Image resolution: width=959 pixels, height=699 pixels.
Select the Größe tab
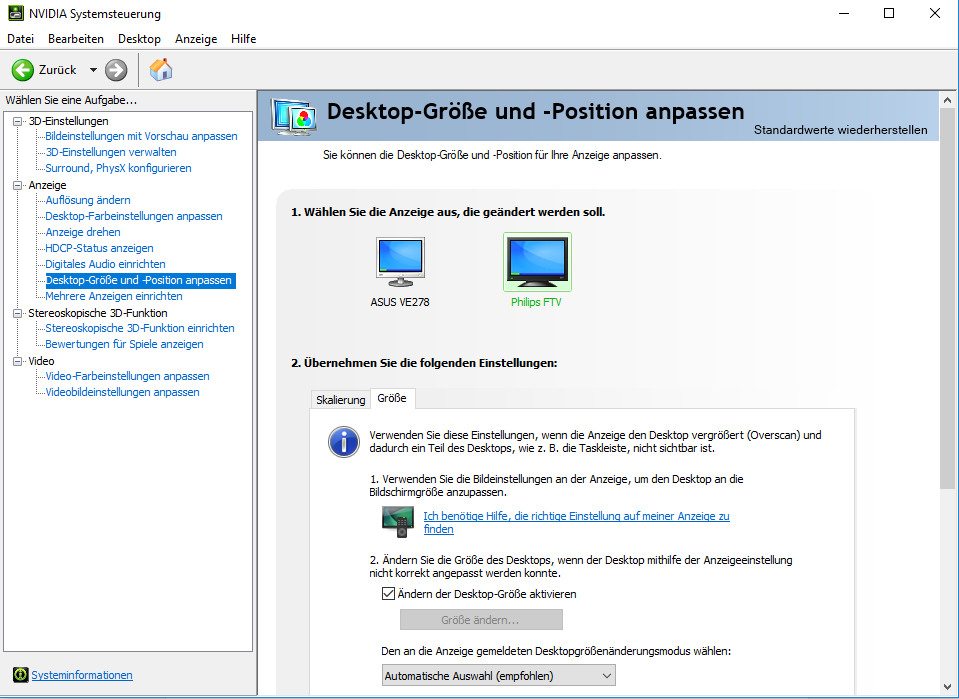point(392,398)
